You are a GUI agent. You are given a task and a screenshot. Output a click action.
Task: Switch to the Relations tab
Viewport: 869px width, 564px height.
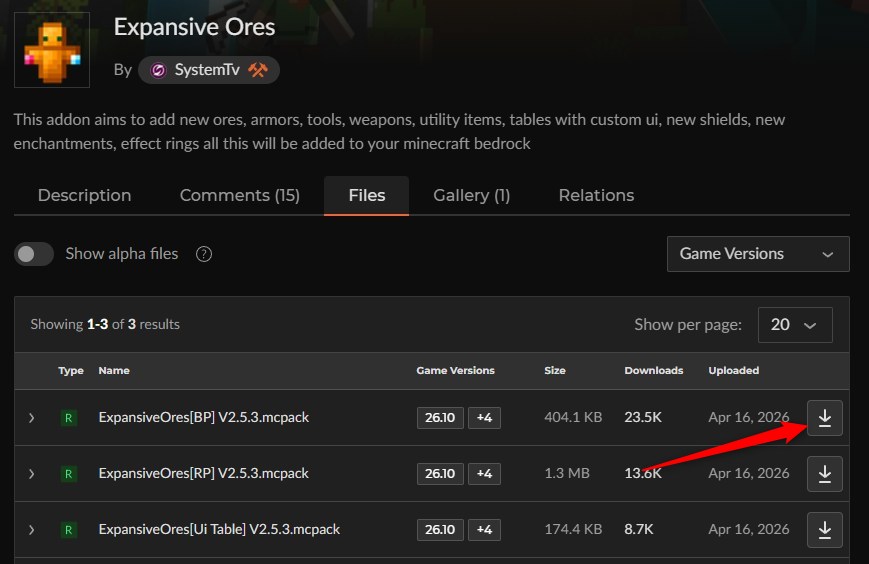596,195
